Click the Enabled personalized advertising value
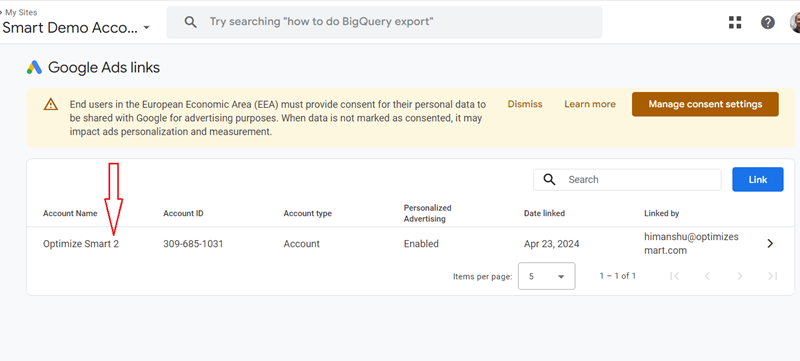 (x=421, y=244)
